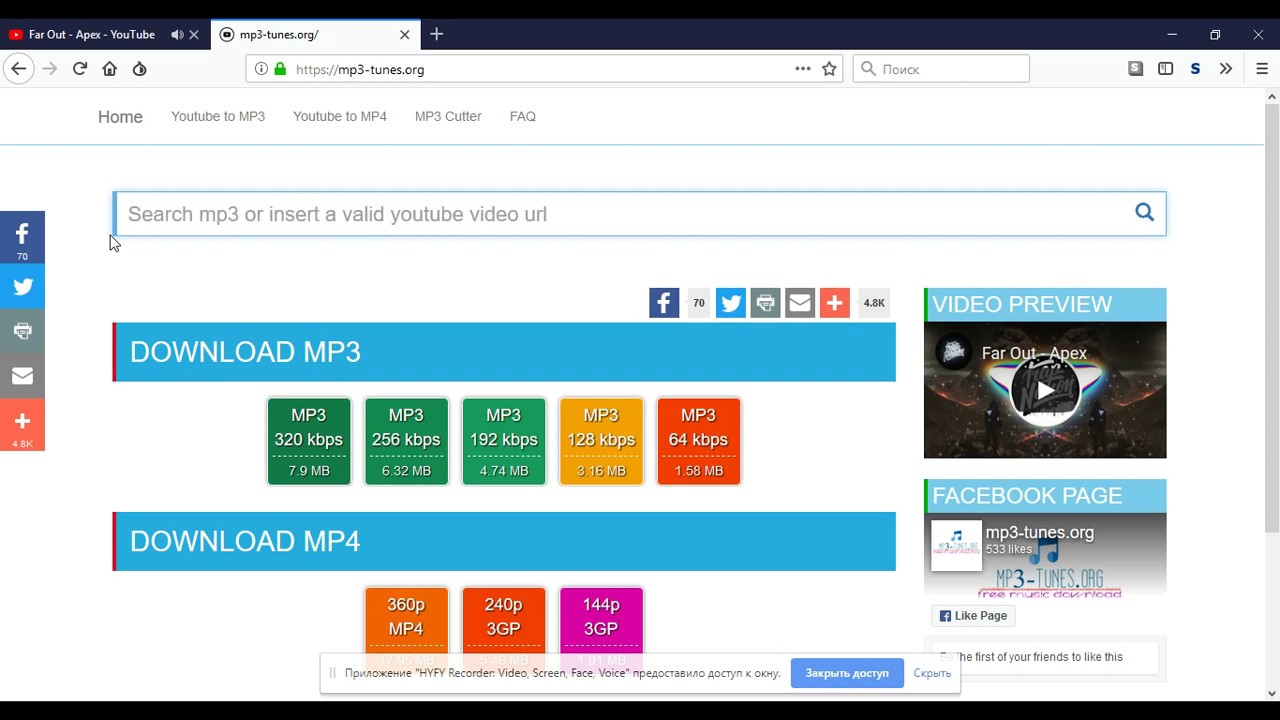Download the MP3 320 kbps file
This screenshot has height=720, width=1280.
tap(309, 441)
